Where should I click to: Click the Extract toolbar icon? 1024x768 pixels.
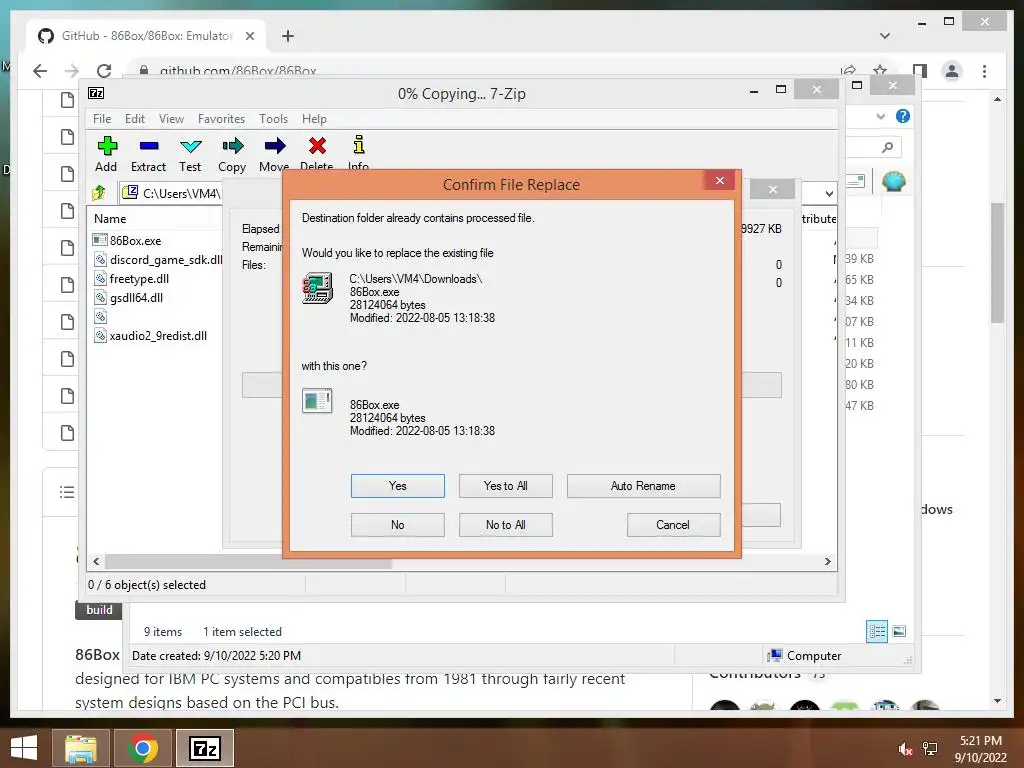149,146
